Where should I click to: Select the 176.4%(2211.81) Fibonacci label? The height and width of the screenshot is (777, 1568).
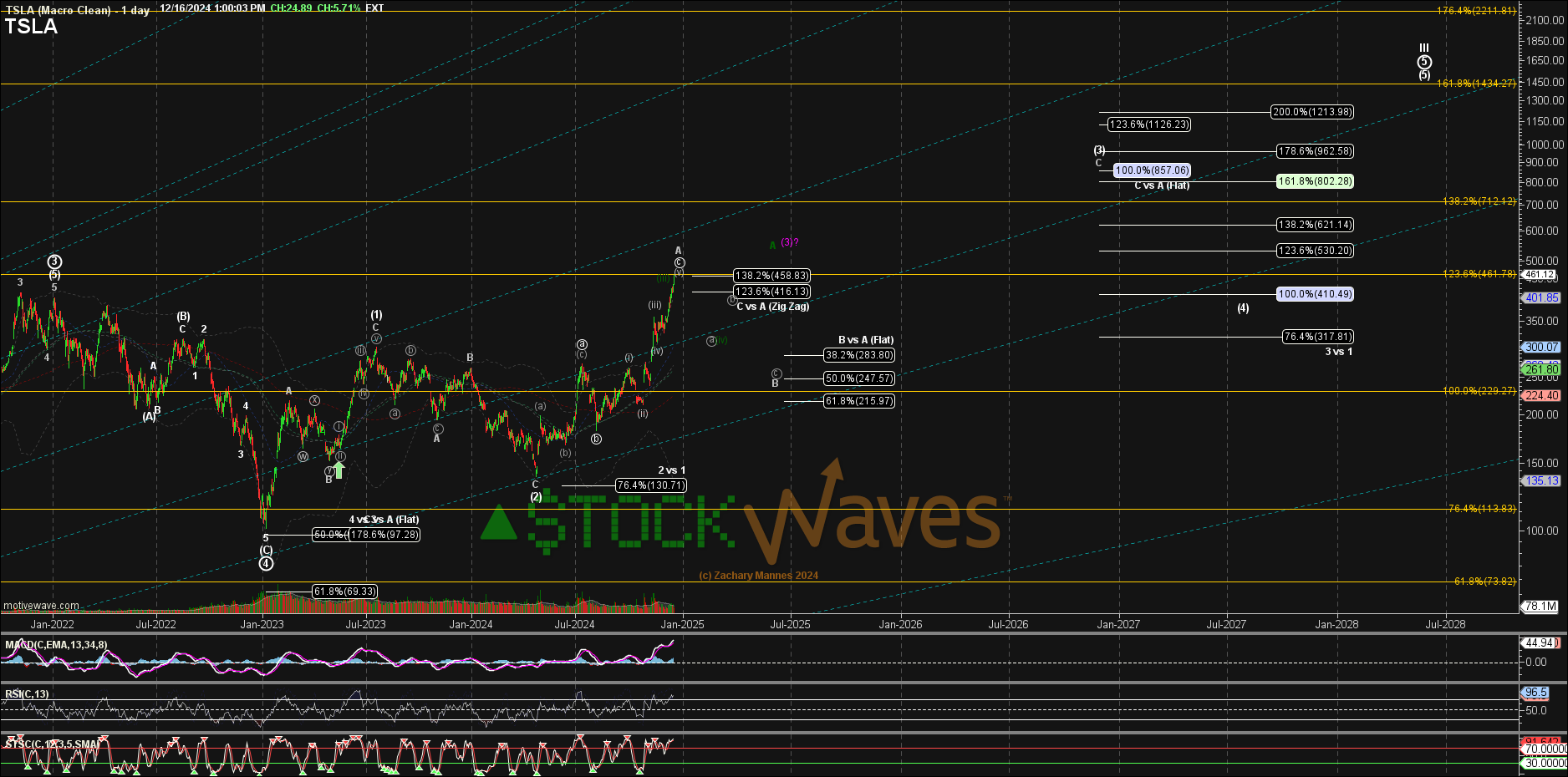1476,11
